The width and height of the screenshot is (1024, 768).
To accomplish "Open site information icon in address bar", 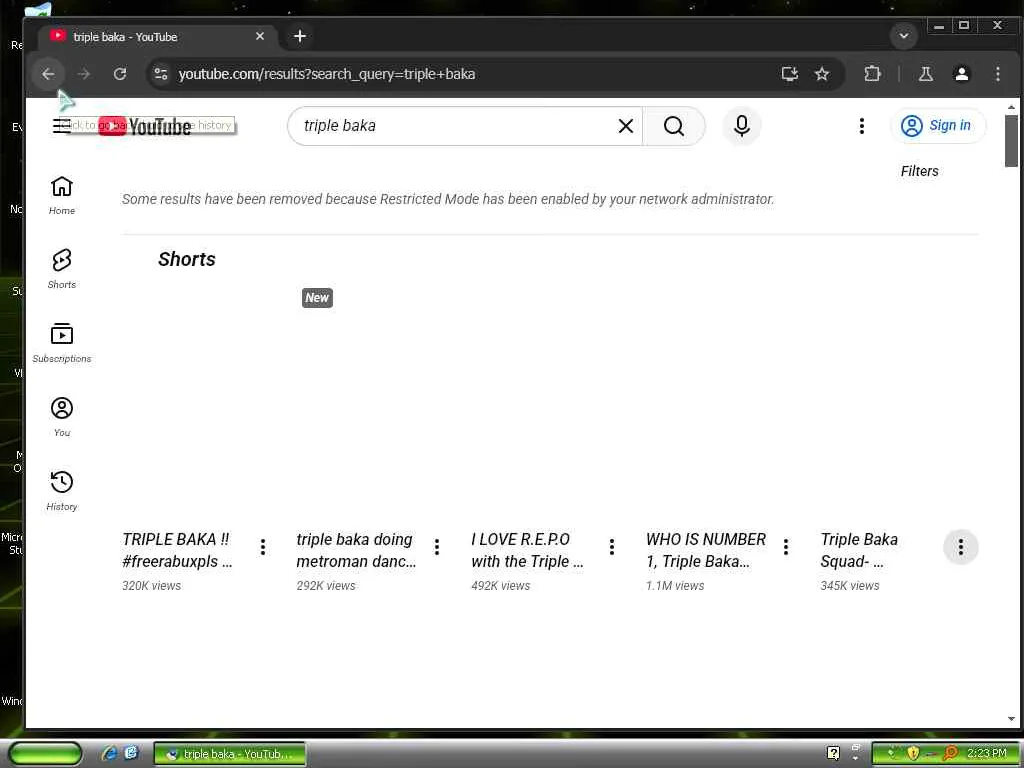I will tap(161, 74).
